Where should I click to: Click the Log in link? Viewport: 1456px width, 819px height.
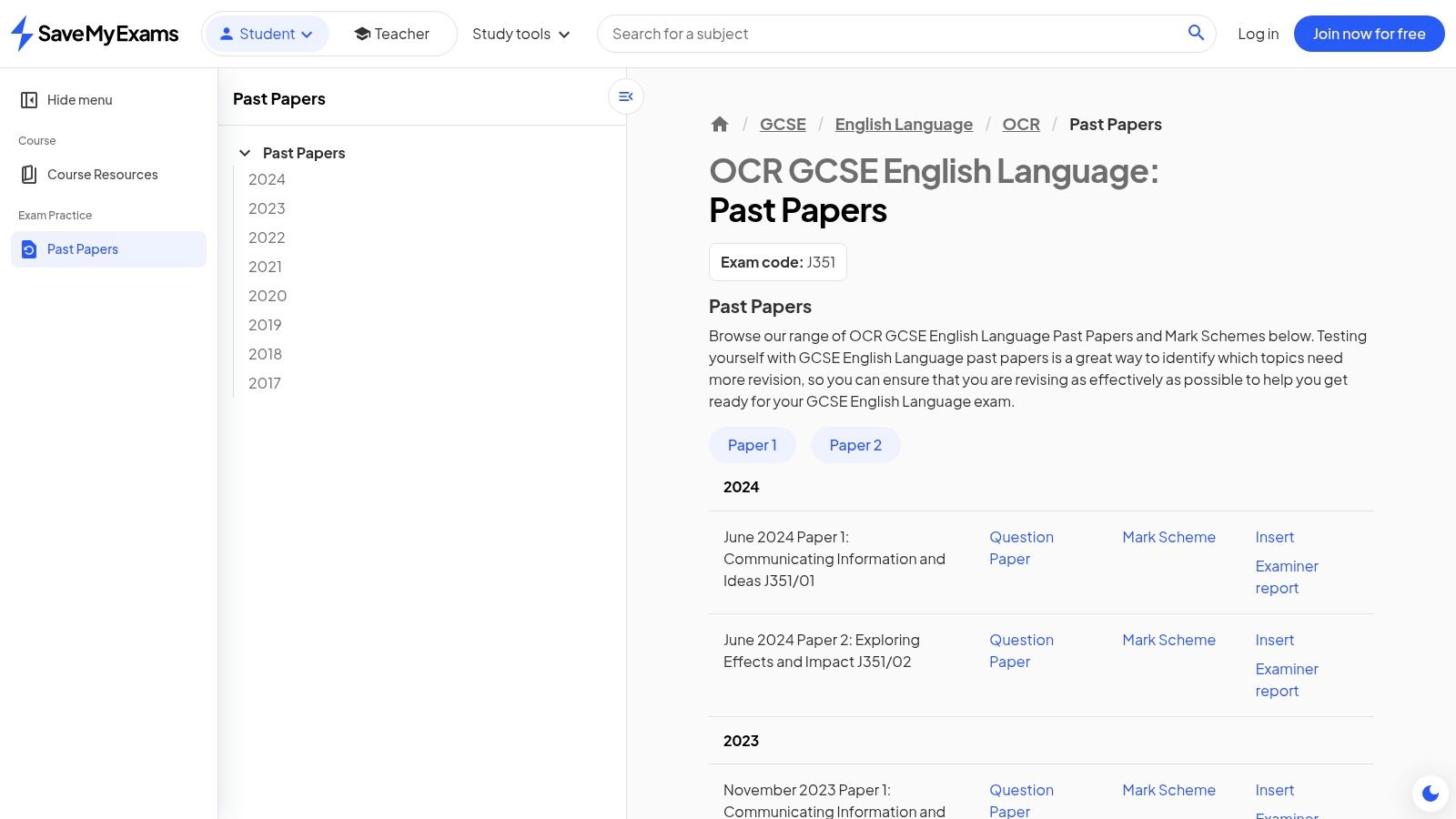[1258, 34]
